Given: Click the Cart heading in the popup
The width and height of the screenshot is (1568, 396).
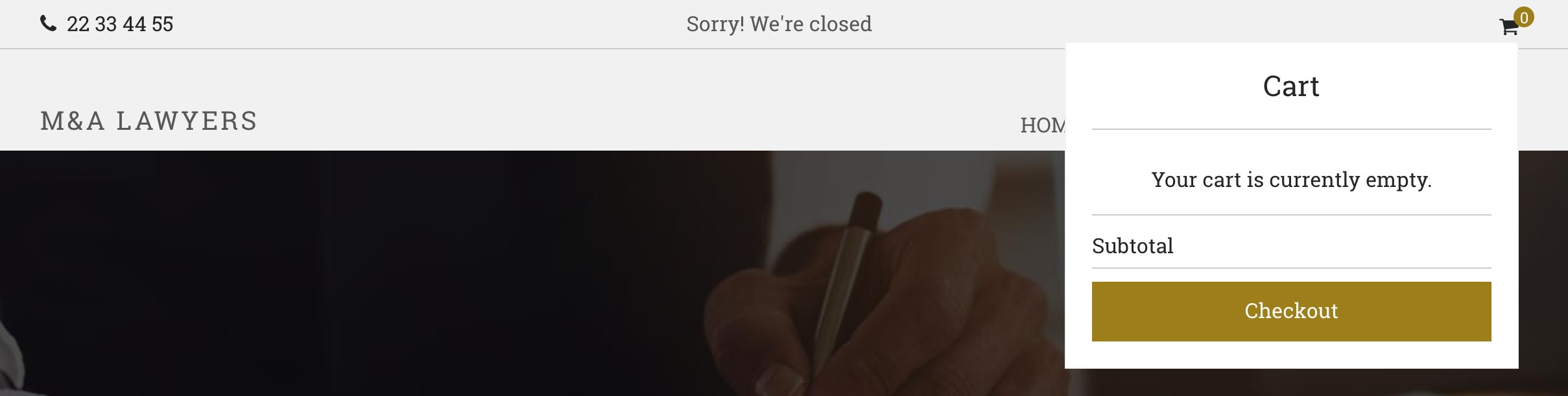Looking at the screenshot, I should pyautogui.click(x=1291, y=86).
